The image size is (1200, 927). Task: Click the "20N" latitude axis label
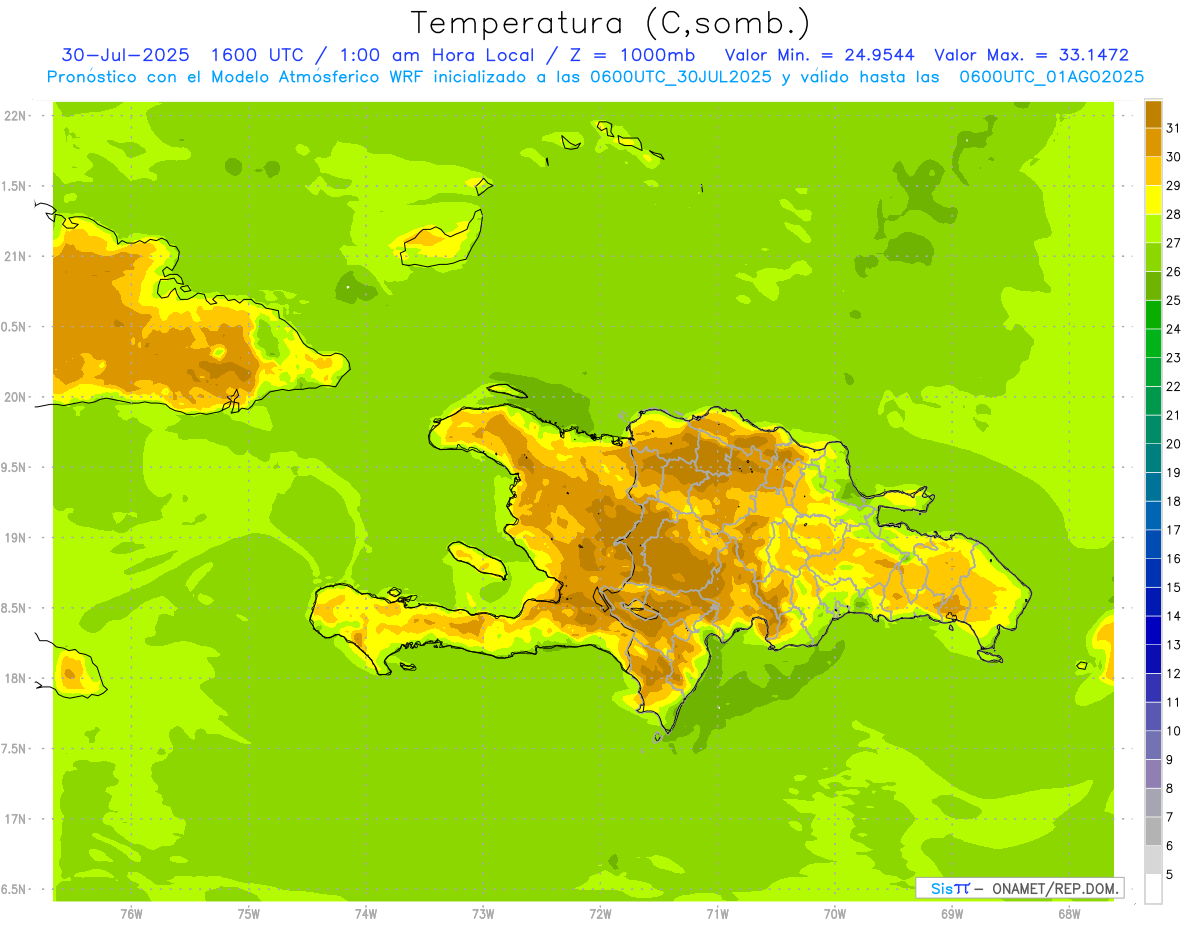[x=14, y=397]
